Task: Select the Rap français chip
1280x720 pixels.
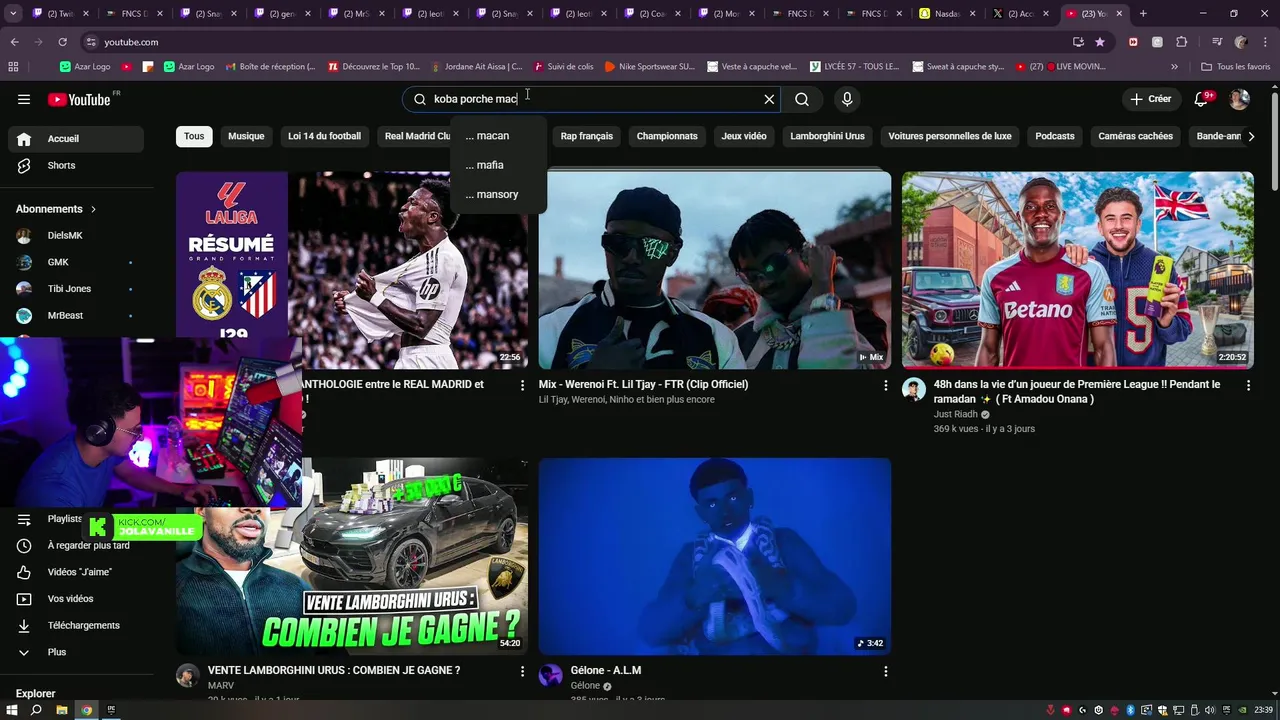Action: click(587, 136)
